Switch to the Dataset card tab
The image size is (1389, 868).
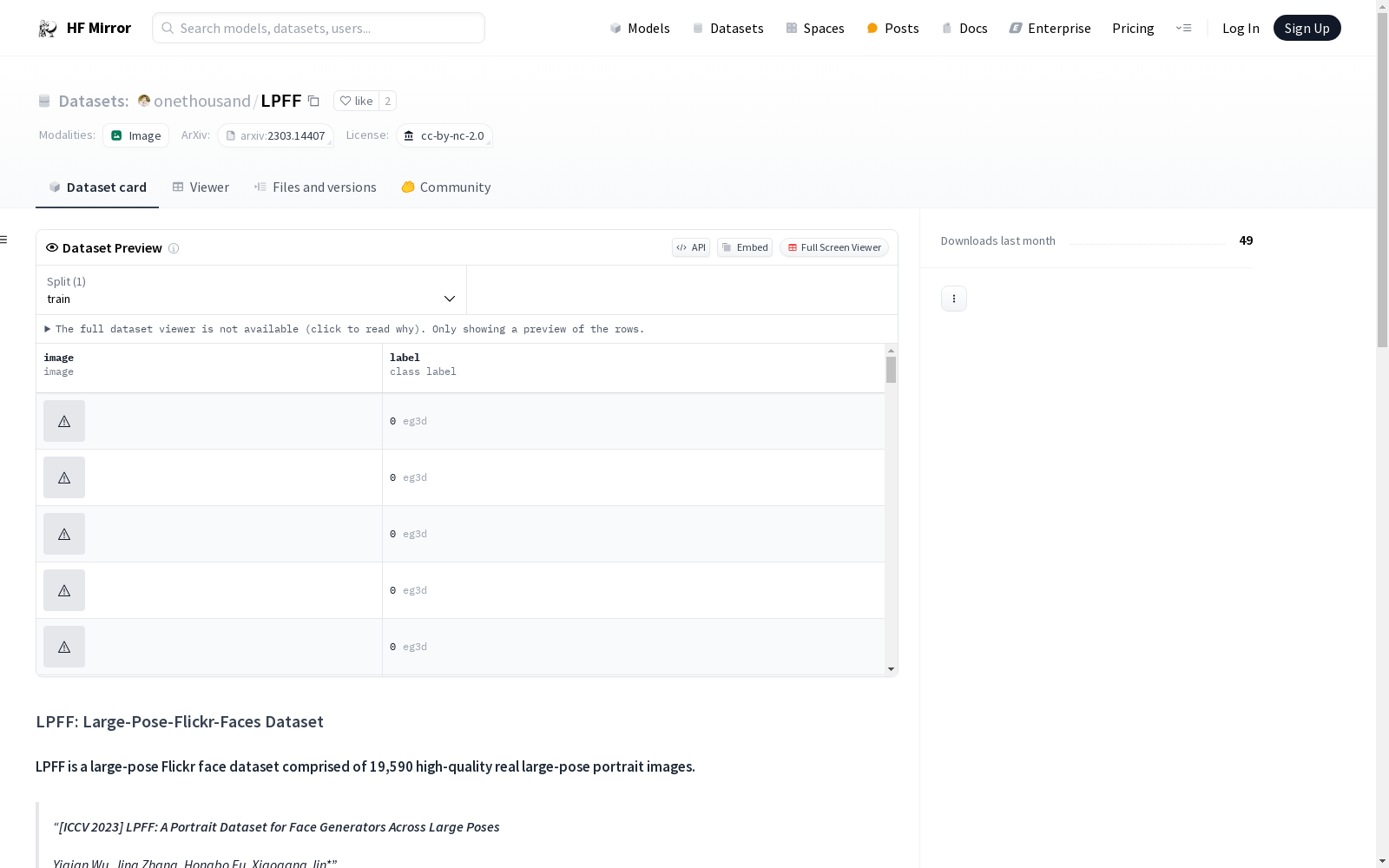pyautogui.click(x=97, y=187)
